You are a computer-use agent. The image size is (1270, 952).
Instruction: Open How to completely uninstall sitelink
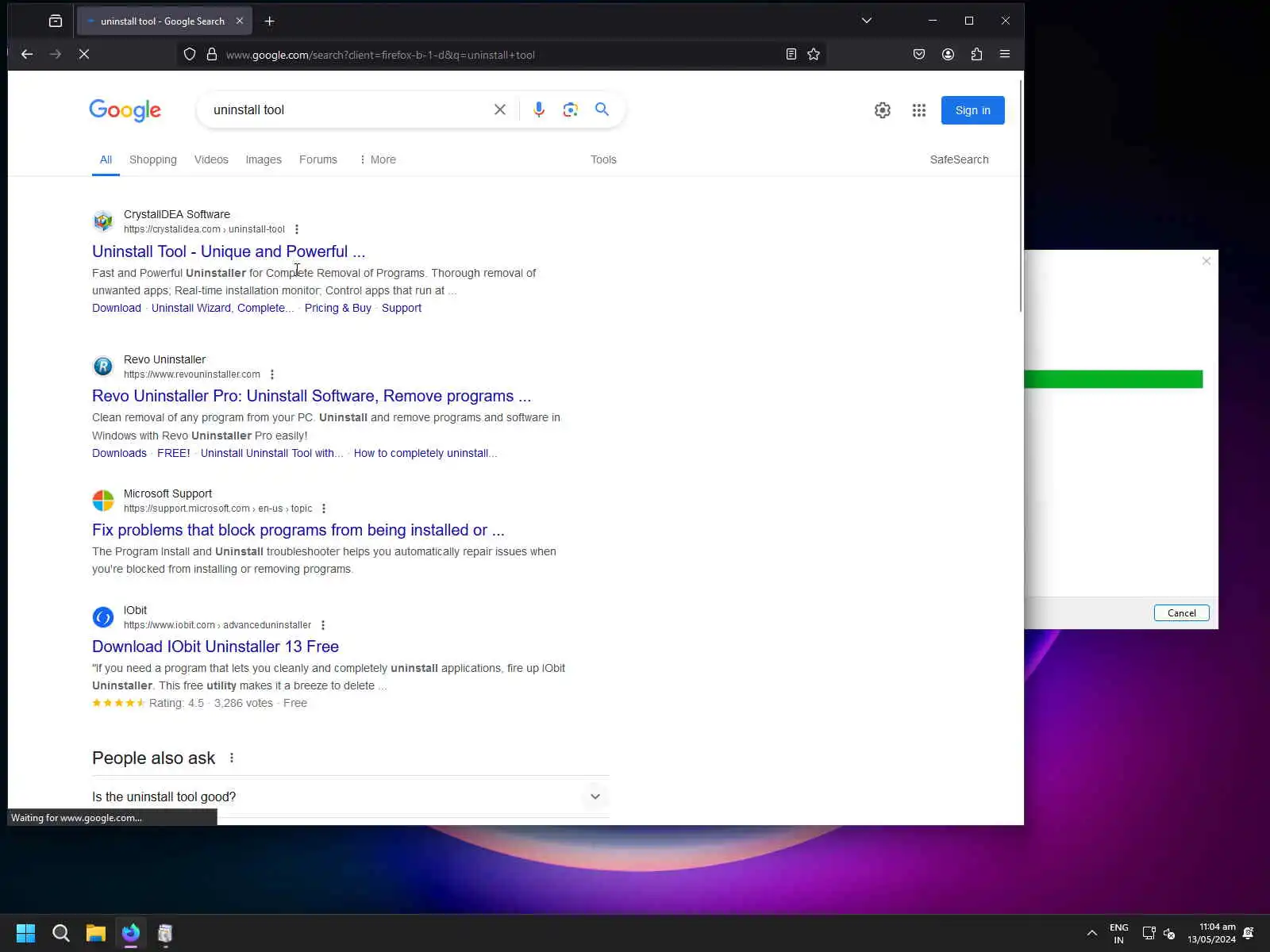click(425, 453)
